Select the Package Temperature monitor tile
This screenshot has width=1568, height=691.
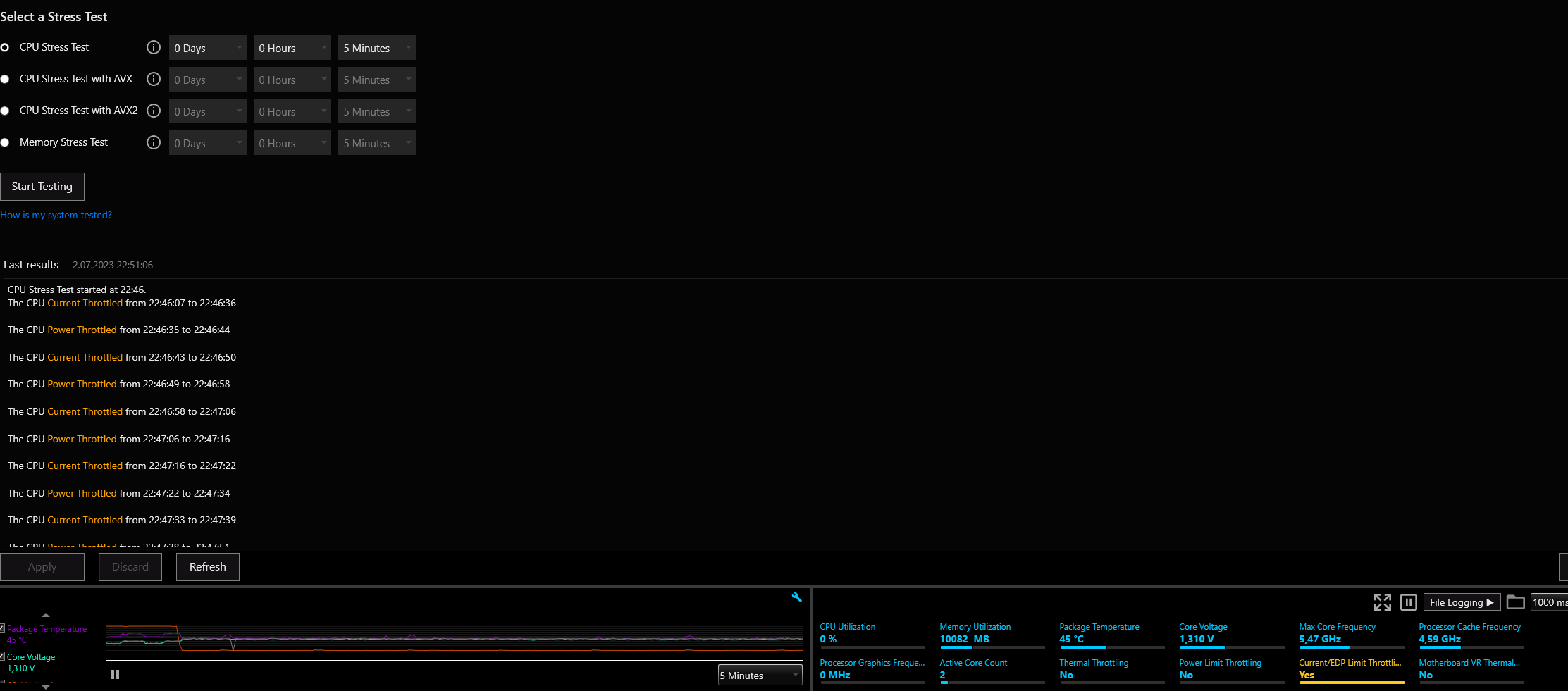pos(1112,635)
